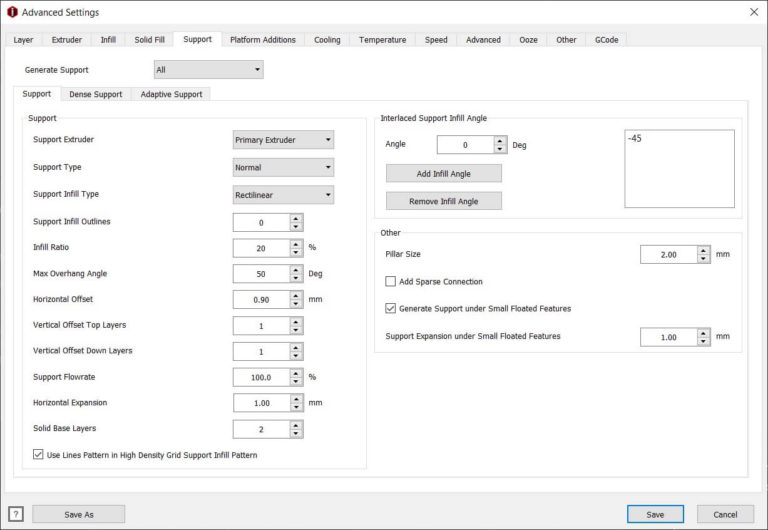The image size is (768, 530).
Task: Click the Horizontal Expansion value field
Action: 261,403
